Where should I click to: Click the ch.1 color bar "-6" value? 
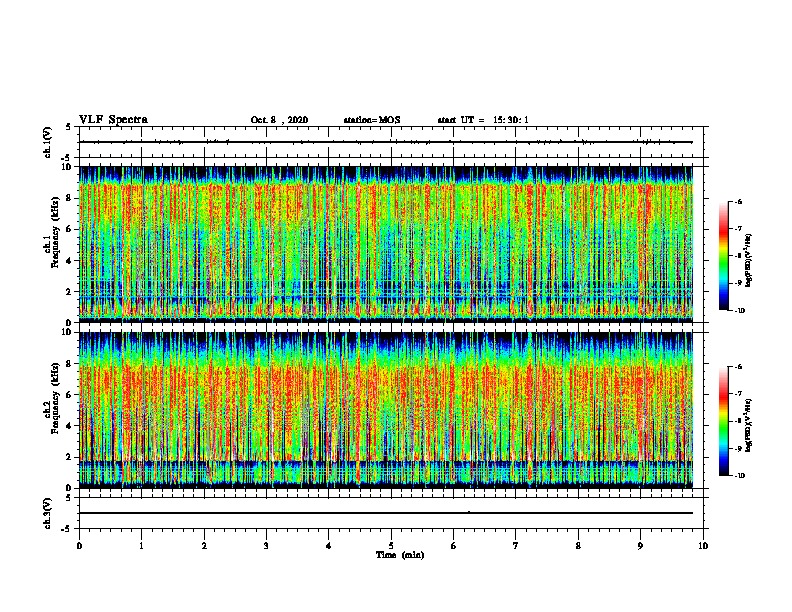pyautogui.click(x=738, y=202)
